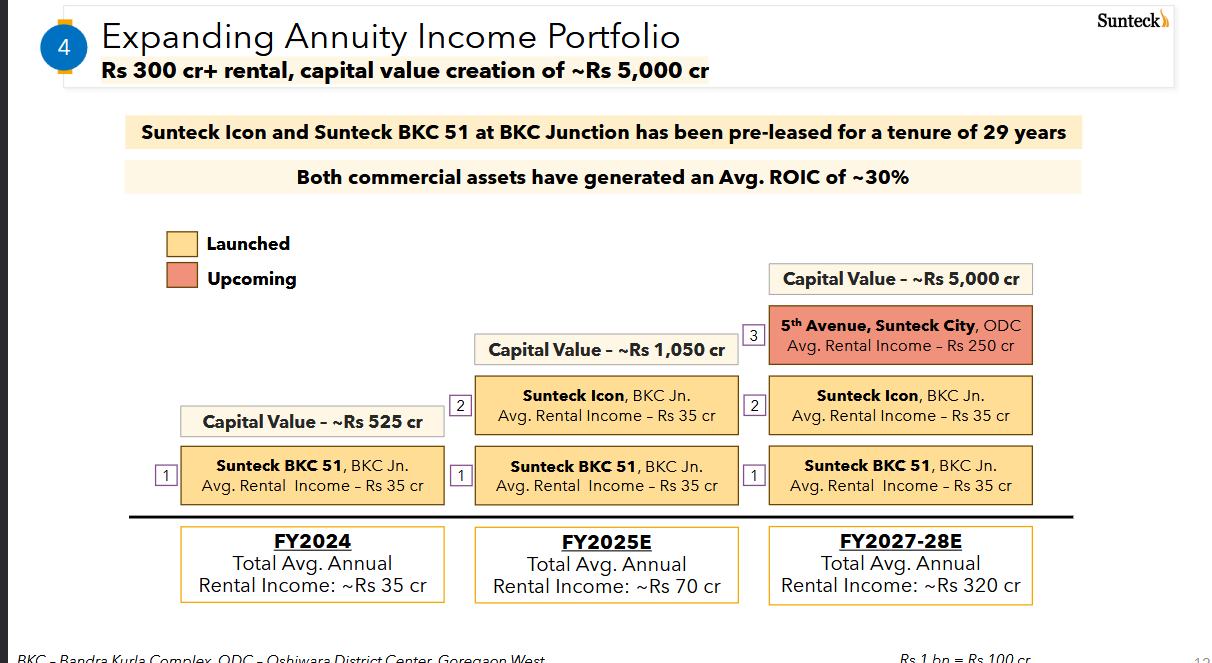Click the orange Launched legend swatch
Viewport: 1212px width, 663px height.
click(182, 244)
